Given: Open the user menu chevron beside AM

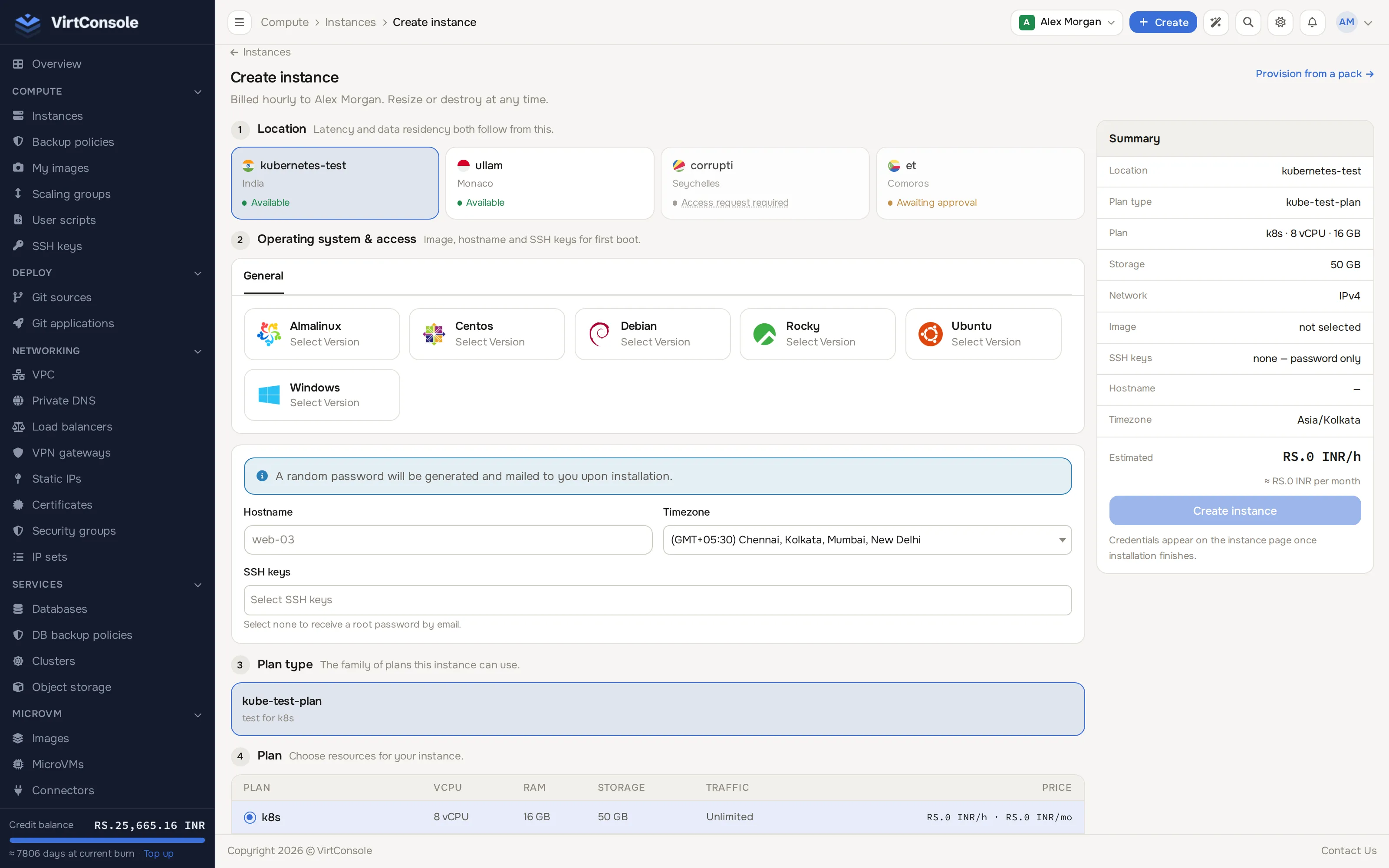Looking at the screenshot, I should click(1368, 23).
